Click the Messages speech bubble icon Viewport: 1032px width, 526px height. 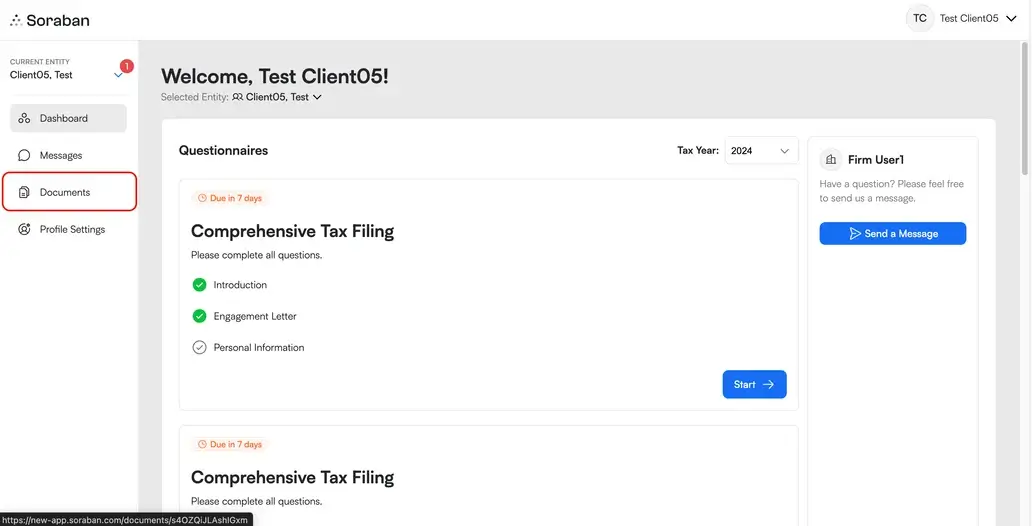point(24,155)
